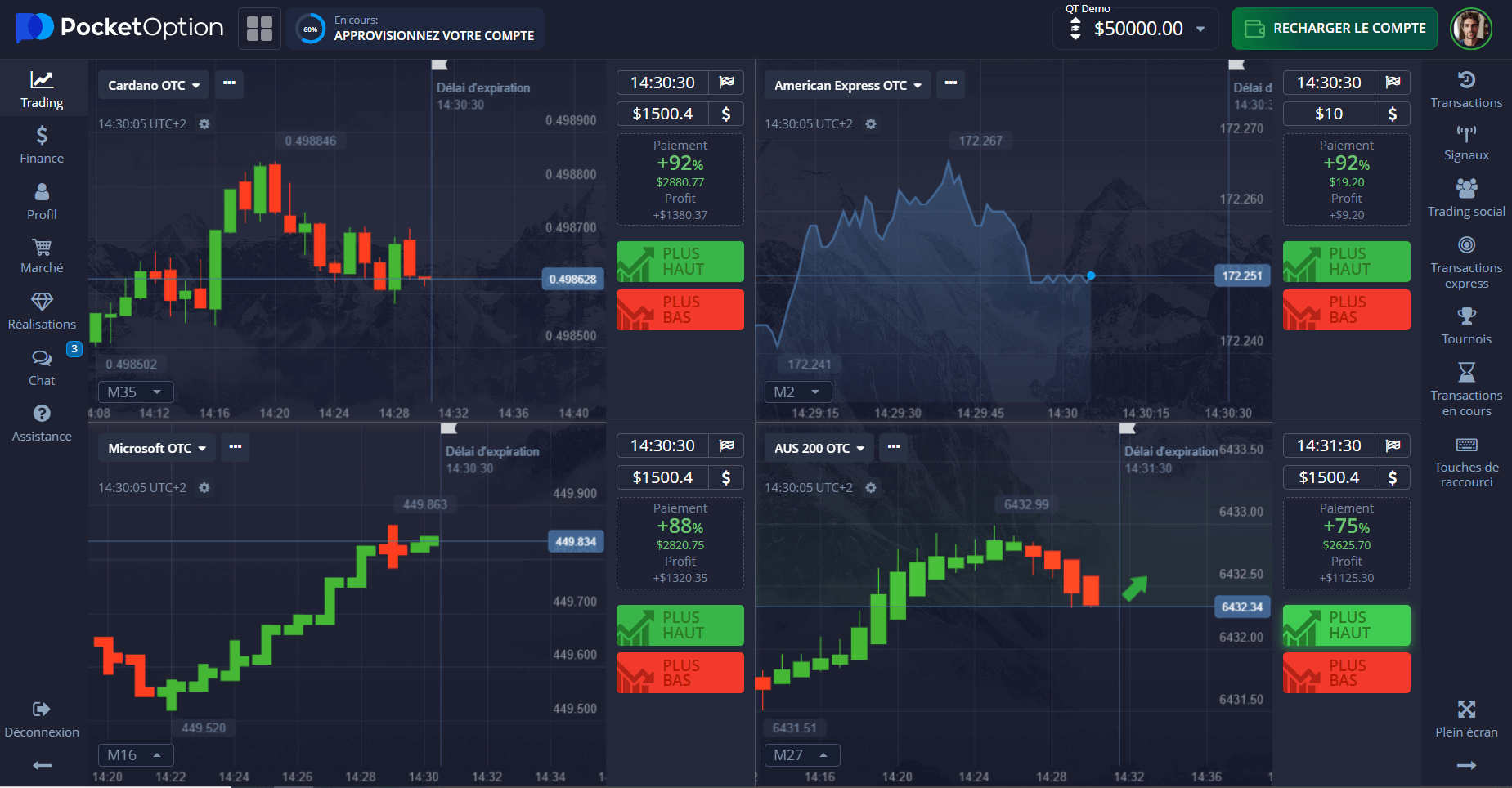Open the chart layout grid selector
Screen dimensions: 1512x788
coord(259,28)
